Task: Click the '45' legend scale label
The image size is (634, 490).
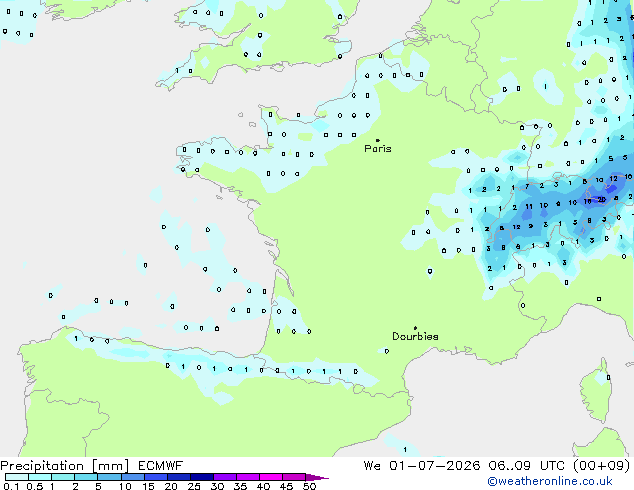Action: tap(286, 486)
